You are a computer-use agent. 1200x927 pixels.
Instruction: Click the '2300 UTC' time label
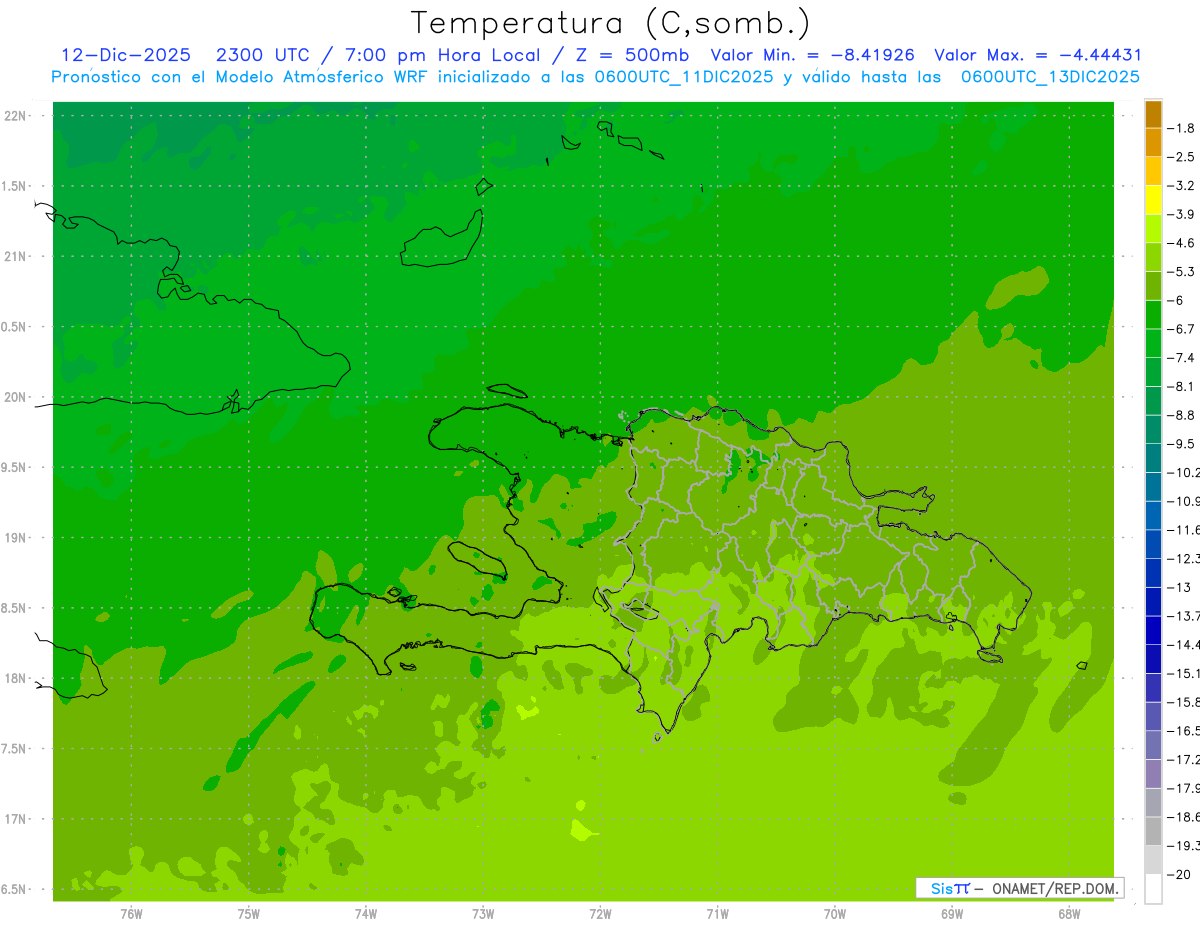(263, 55)
